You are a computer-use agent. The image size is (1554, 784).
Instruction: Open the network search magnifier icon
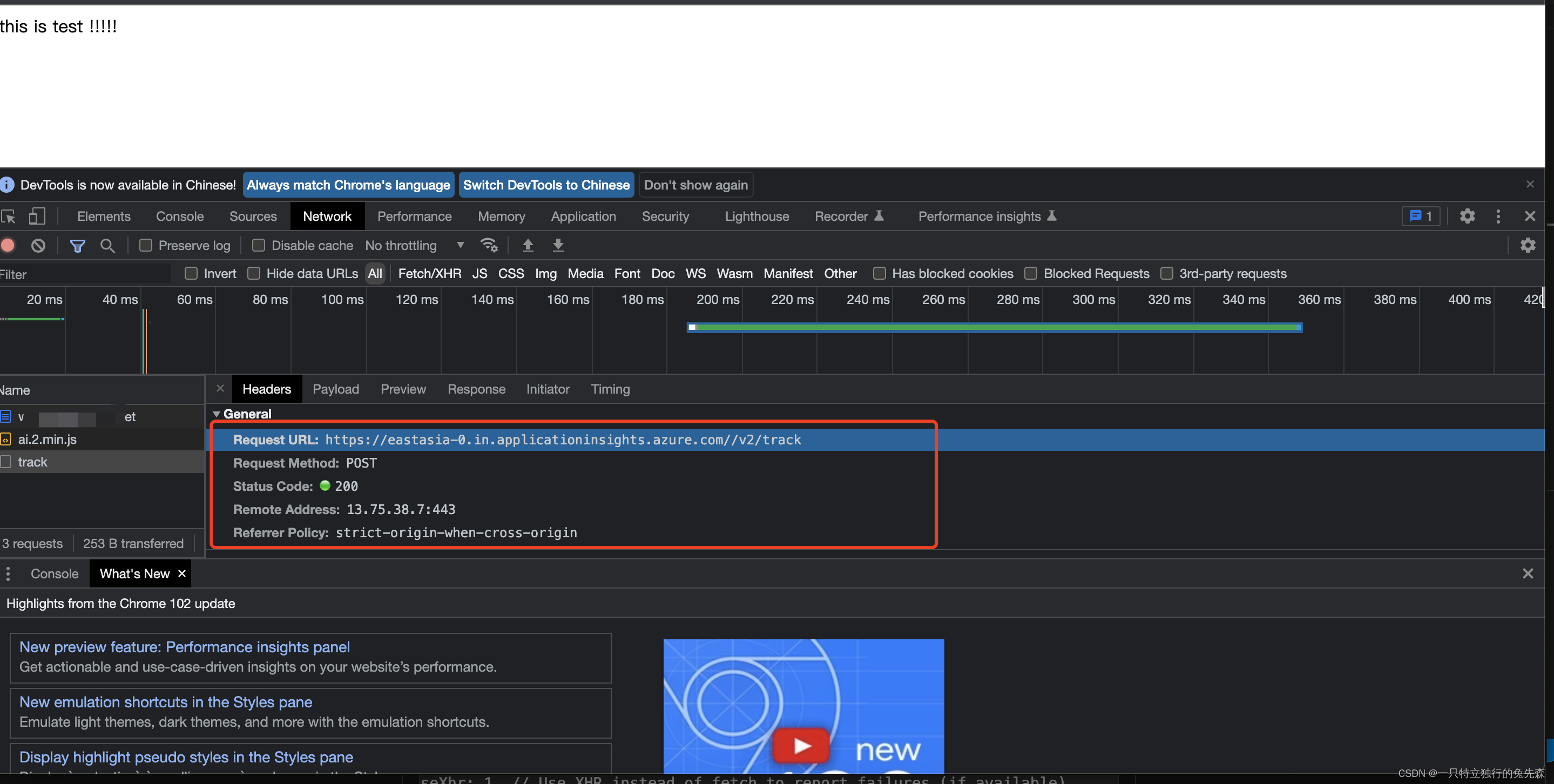[x=107, y=246]
